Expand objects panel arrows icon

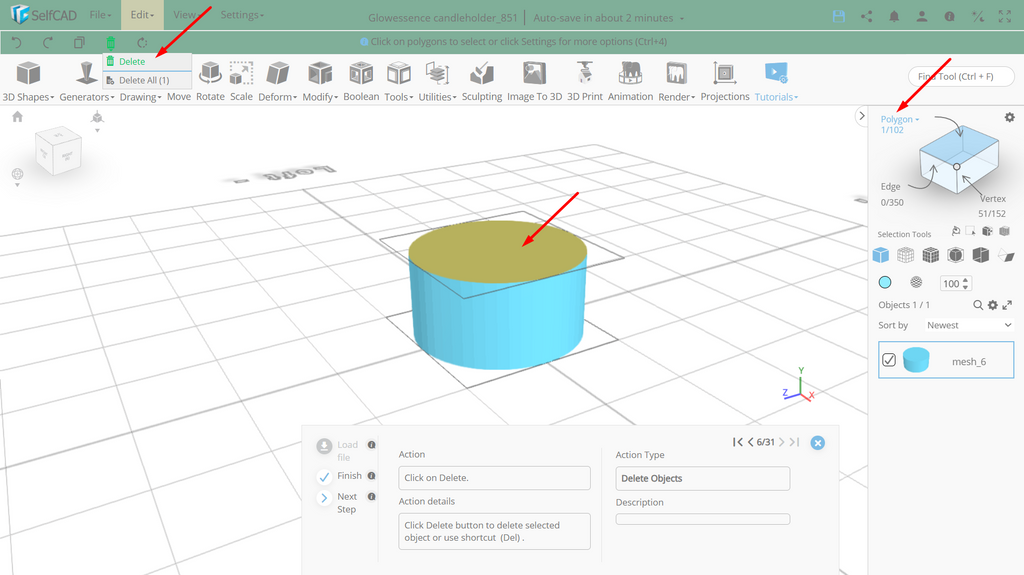[1007, 305]
